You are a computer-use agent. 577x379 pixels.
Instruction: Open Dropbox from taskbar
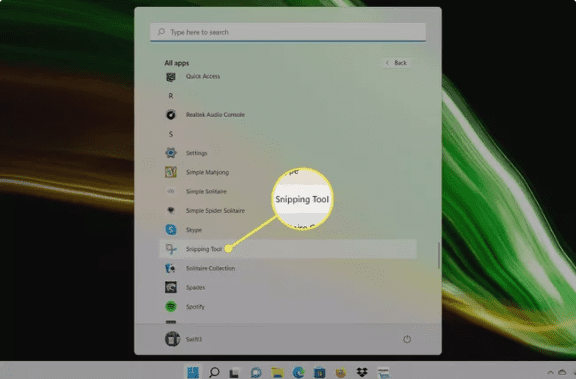pos(362,372)
